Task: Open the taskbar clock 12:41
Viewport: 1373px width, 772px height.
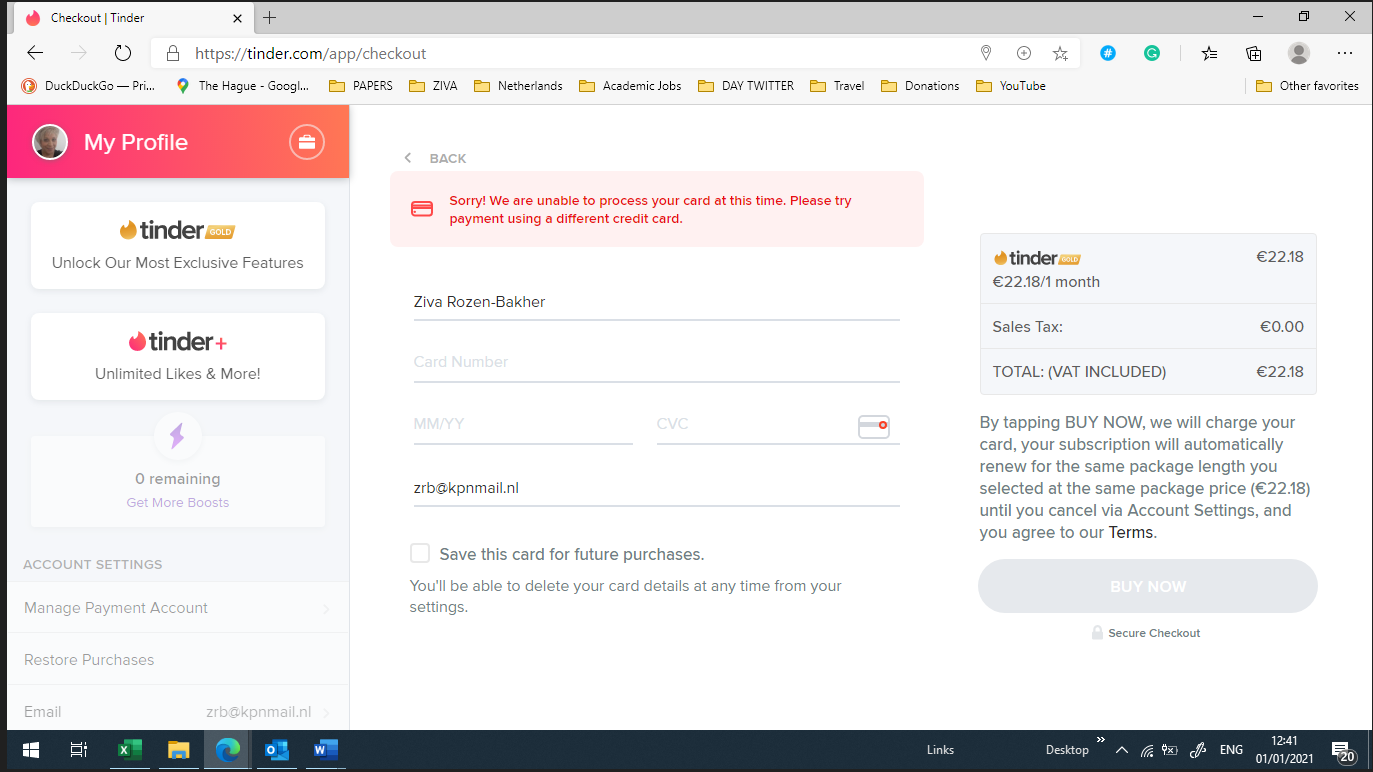Action: 1285,749
